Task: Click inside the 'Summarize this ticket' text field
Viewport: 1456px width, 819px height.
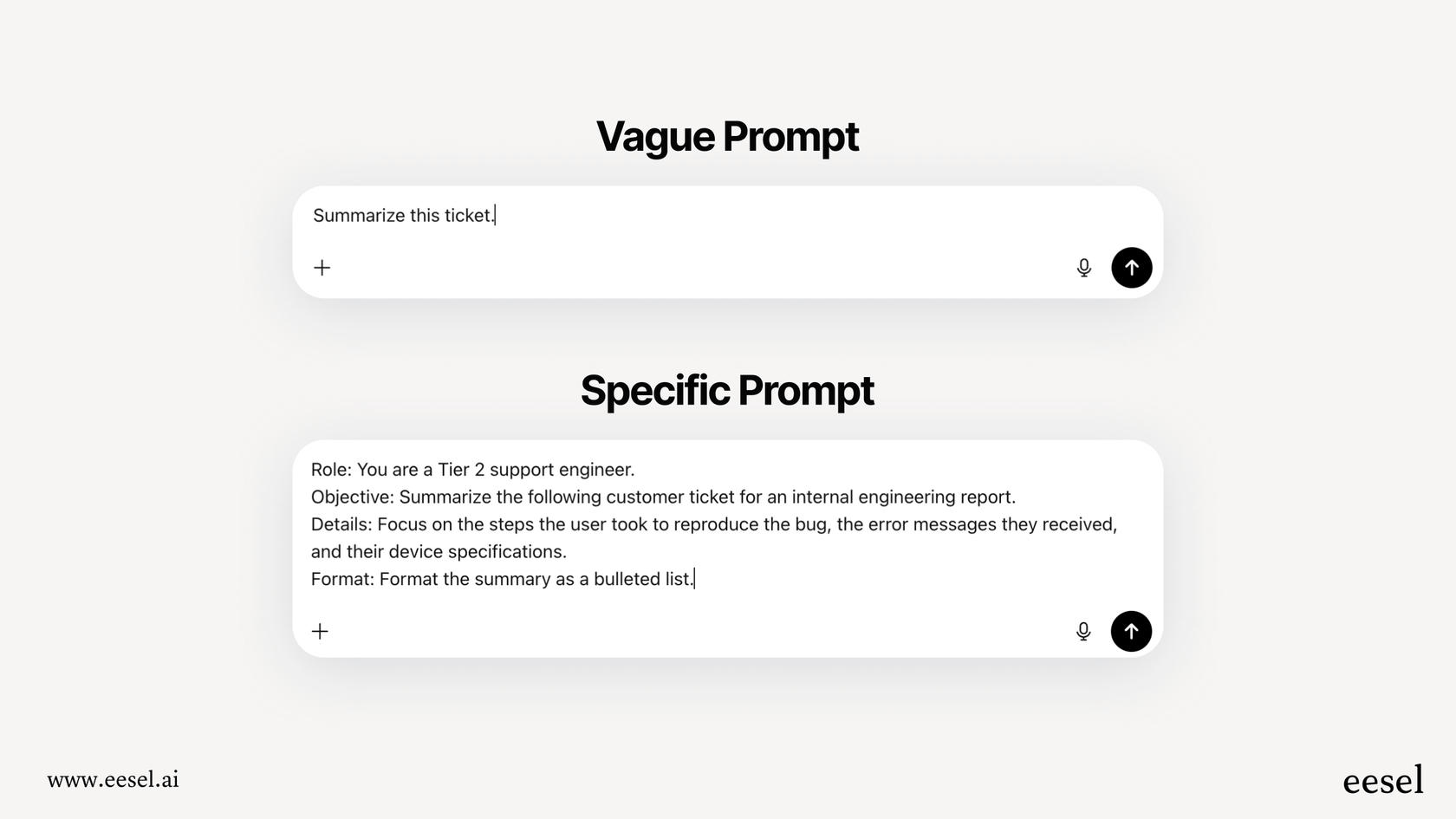Action: click(x=403, y=216)
